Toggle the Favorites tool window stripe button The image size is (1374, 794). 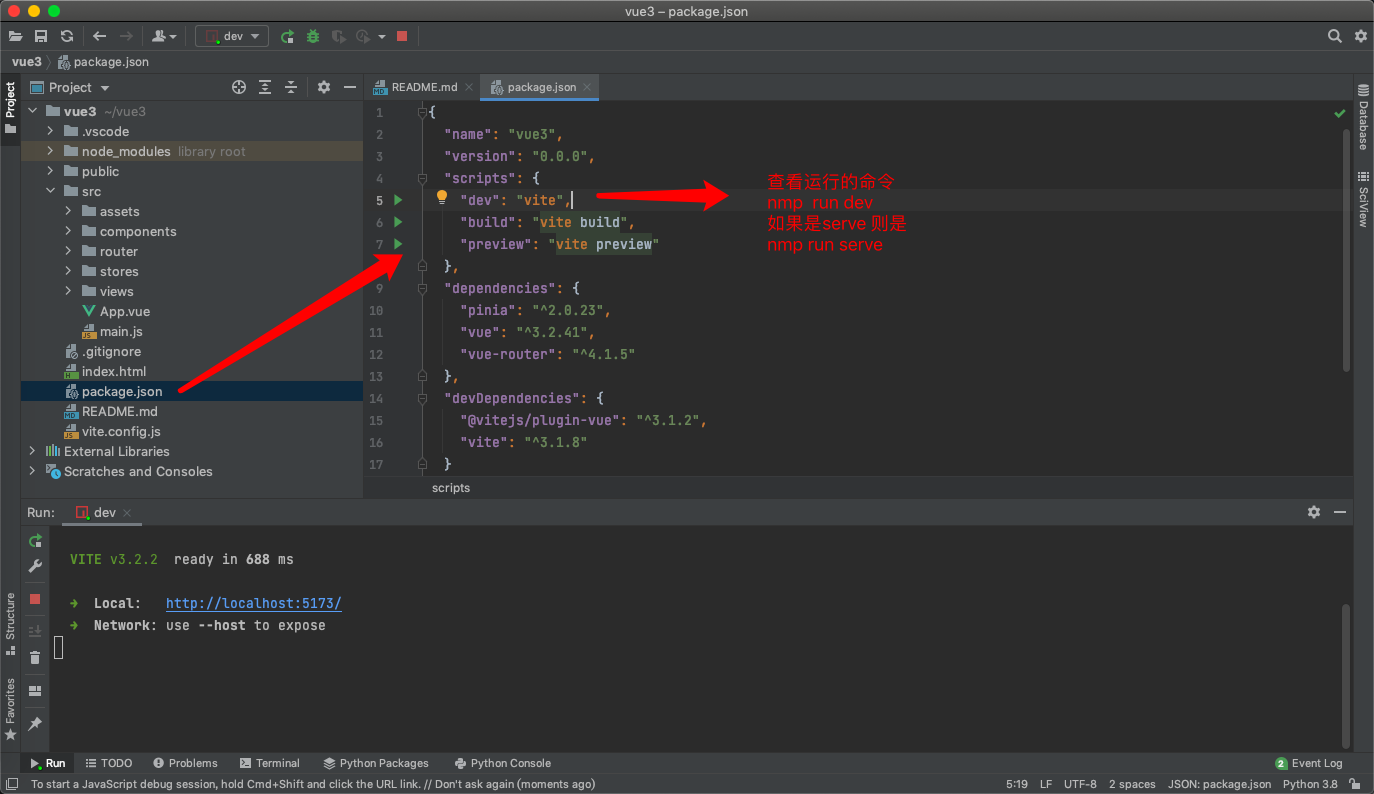(x=10, y=709)
